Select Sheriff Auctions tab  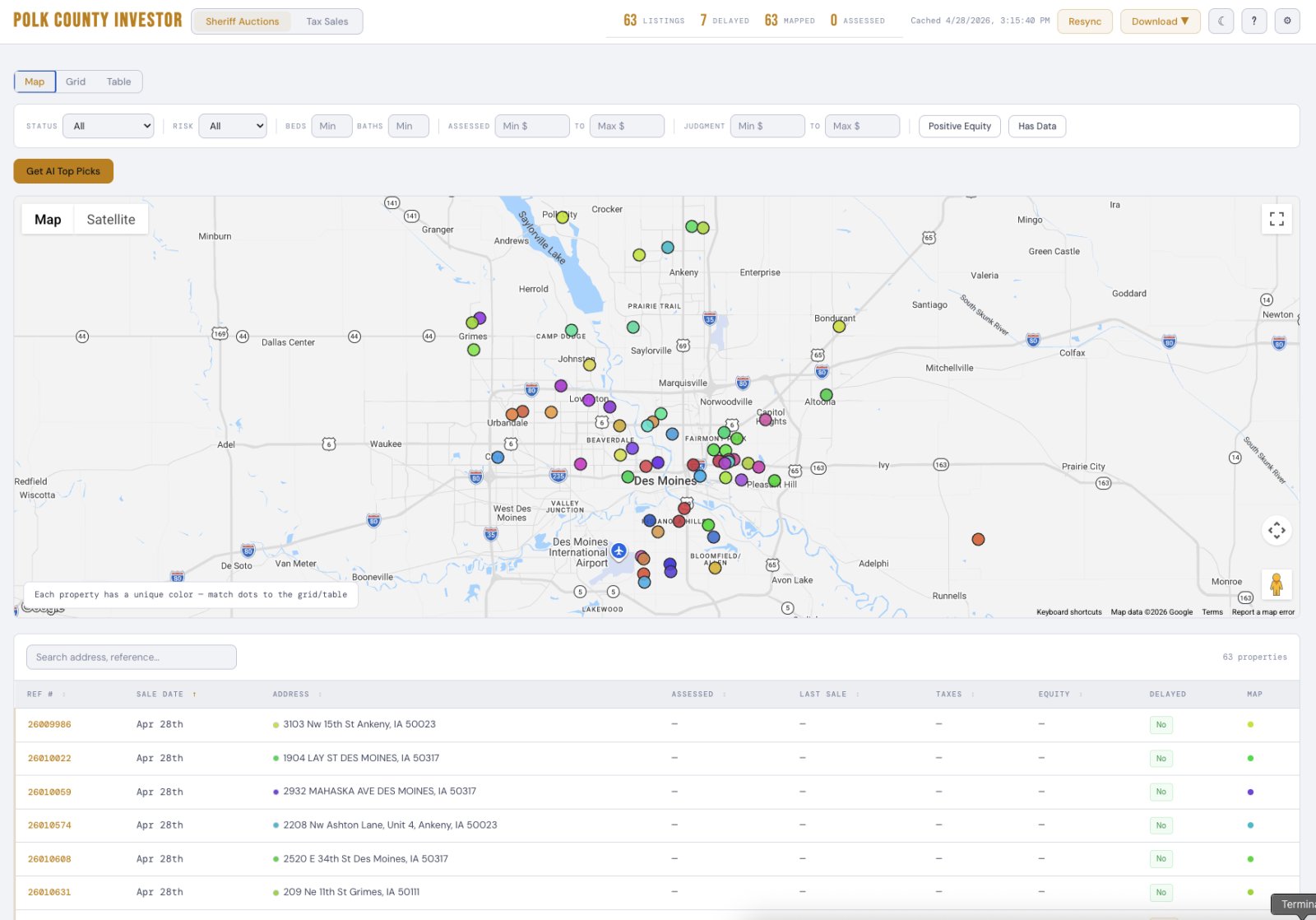click(243, 21)
